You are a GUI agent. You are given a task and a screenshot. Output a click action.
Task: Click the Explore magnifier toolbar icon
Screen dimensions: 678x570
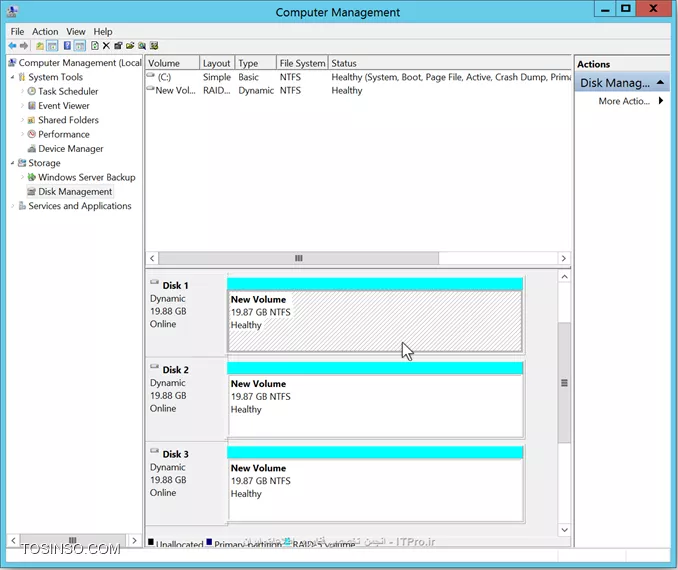142,45
